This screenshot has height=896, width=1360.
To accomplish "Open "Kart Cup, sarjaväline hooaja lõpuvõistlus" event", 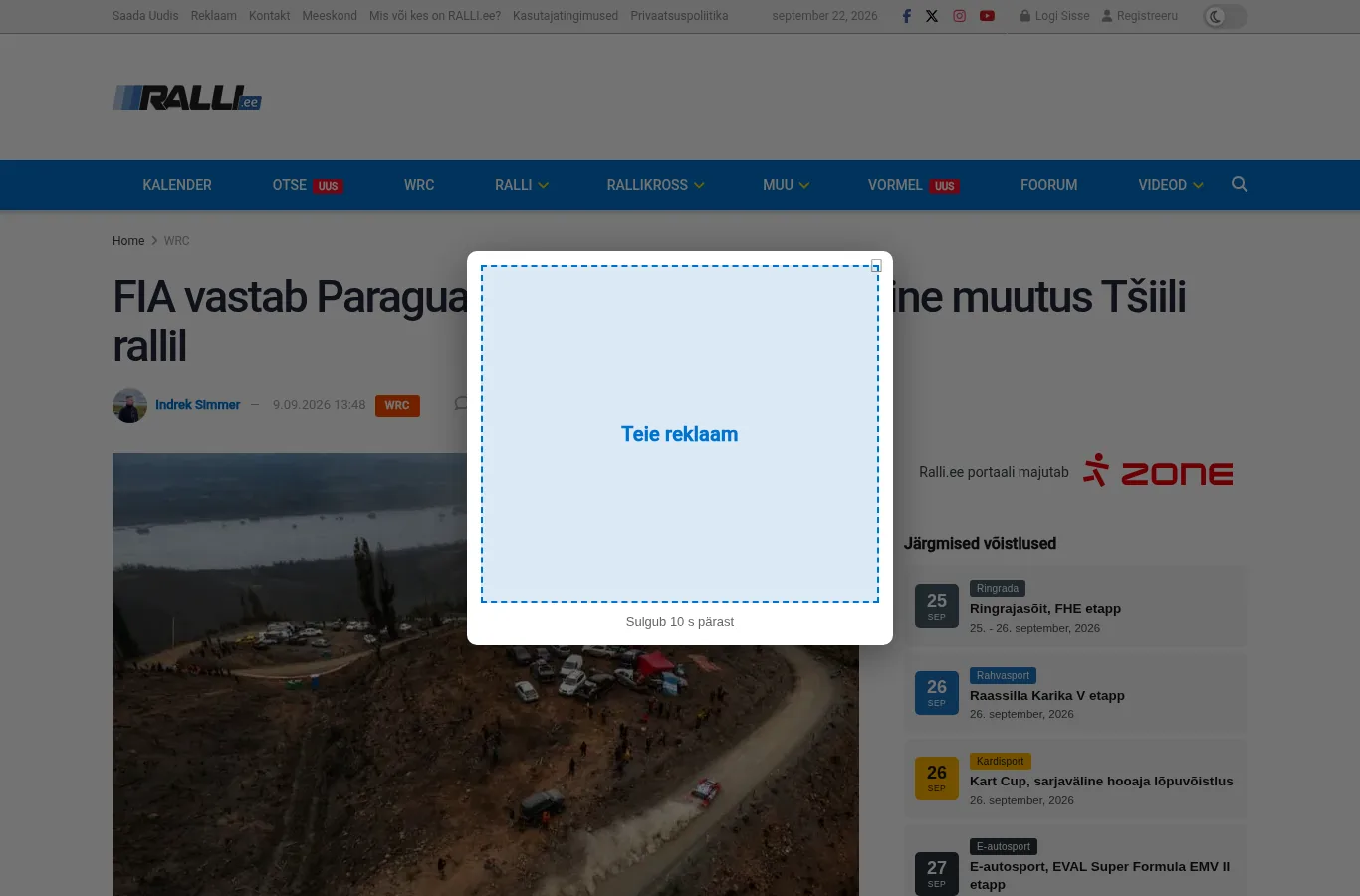I will point(1101,781).
